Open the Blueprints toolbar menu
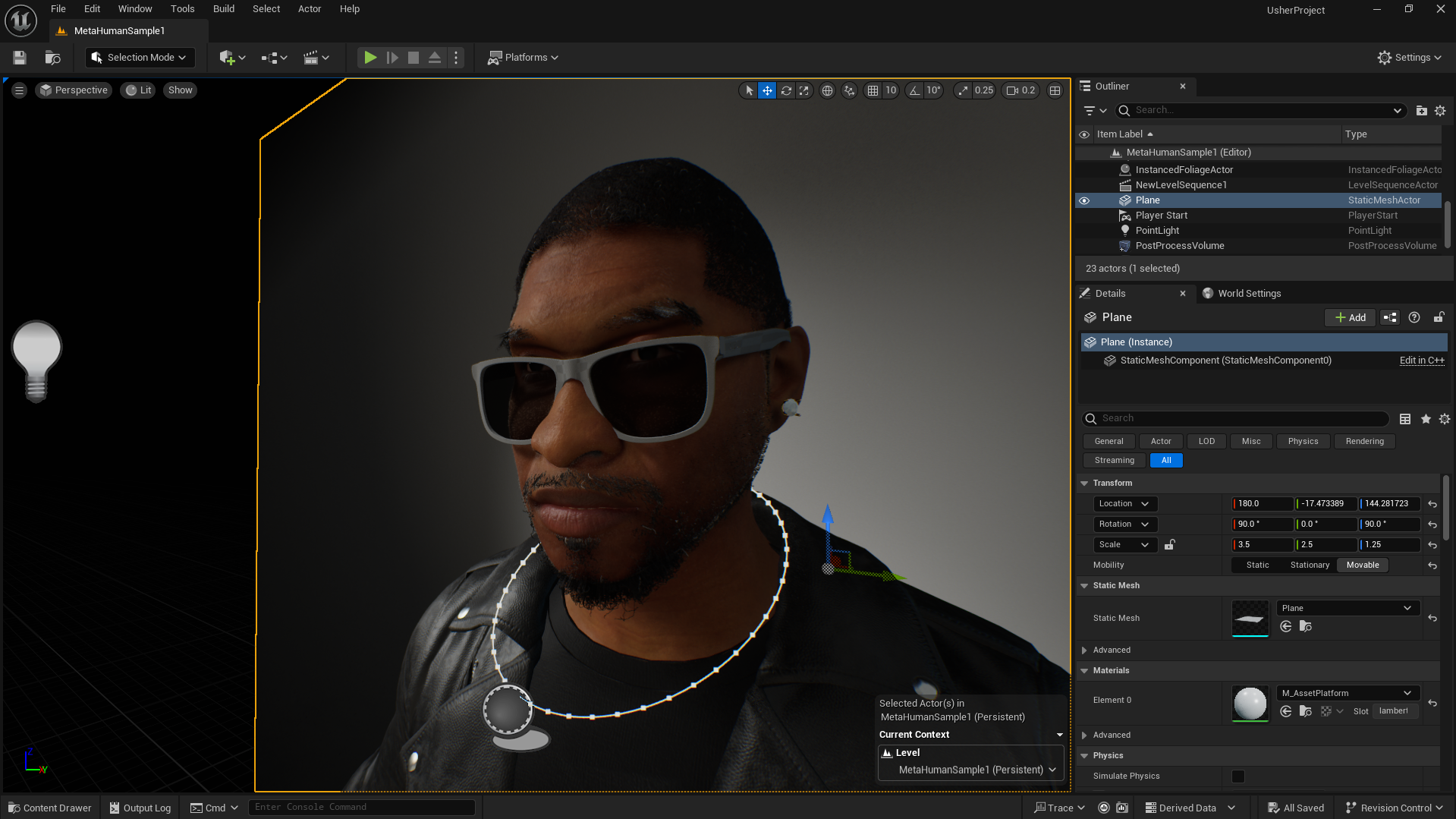Viewport: 1456px width, 819px height. click(x=274, y=58)
